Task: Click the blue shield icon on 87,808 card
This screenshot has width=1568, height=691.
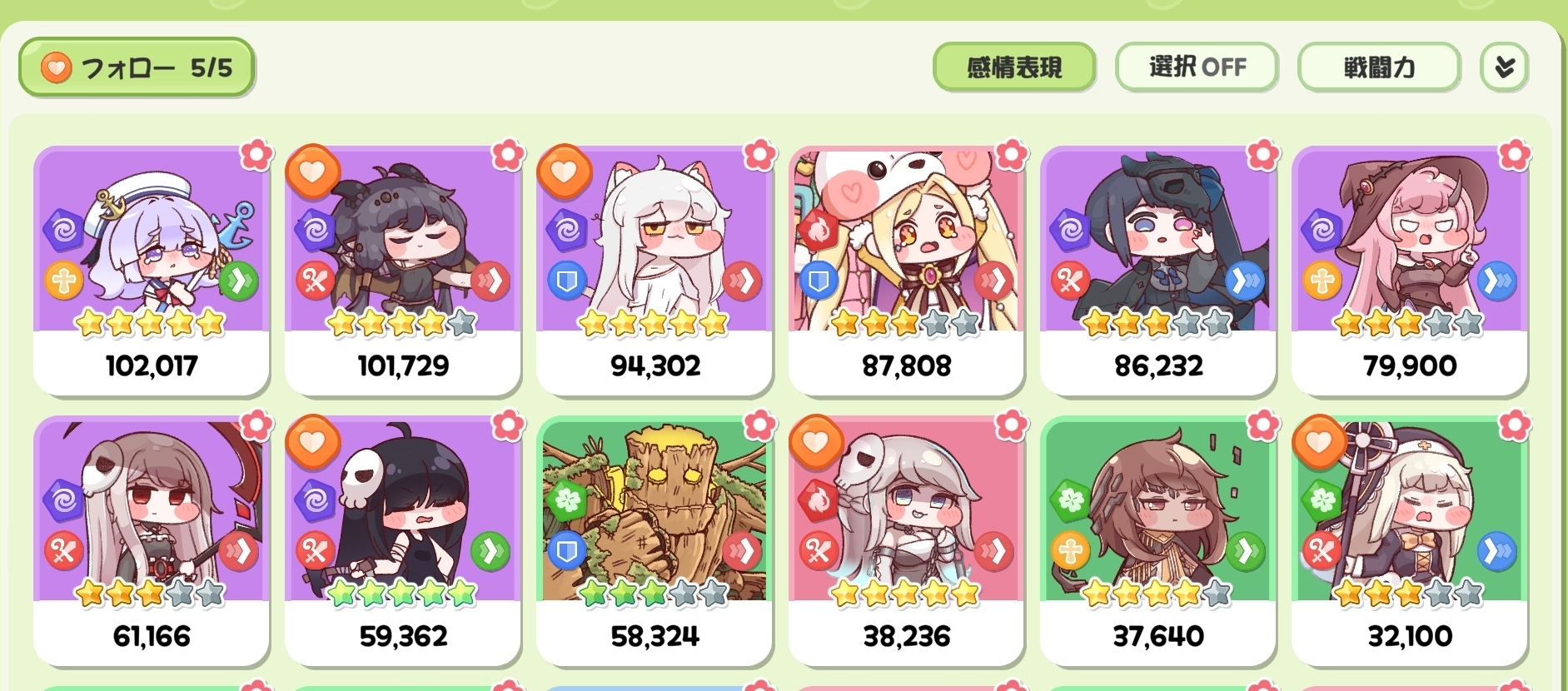Action: 819,281
